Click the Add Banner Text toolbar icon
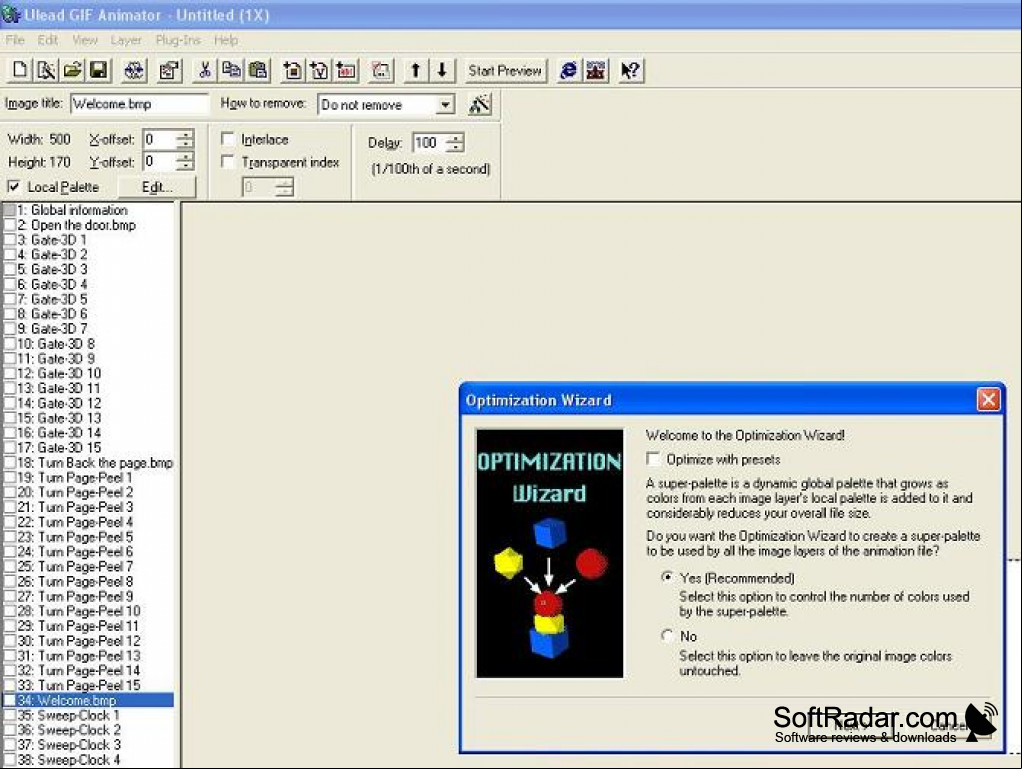This screenshot has height=769, width=1022. coord(346,70)
